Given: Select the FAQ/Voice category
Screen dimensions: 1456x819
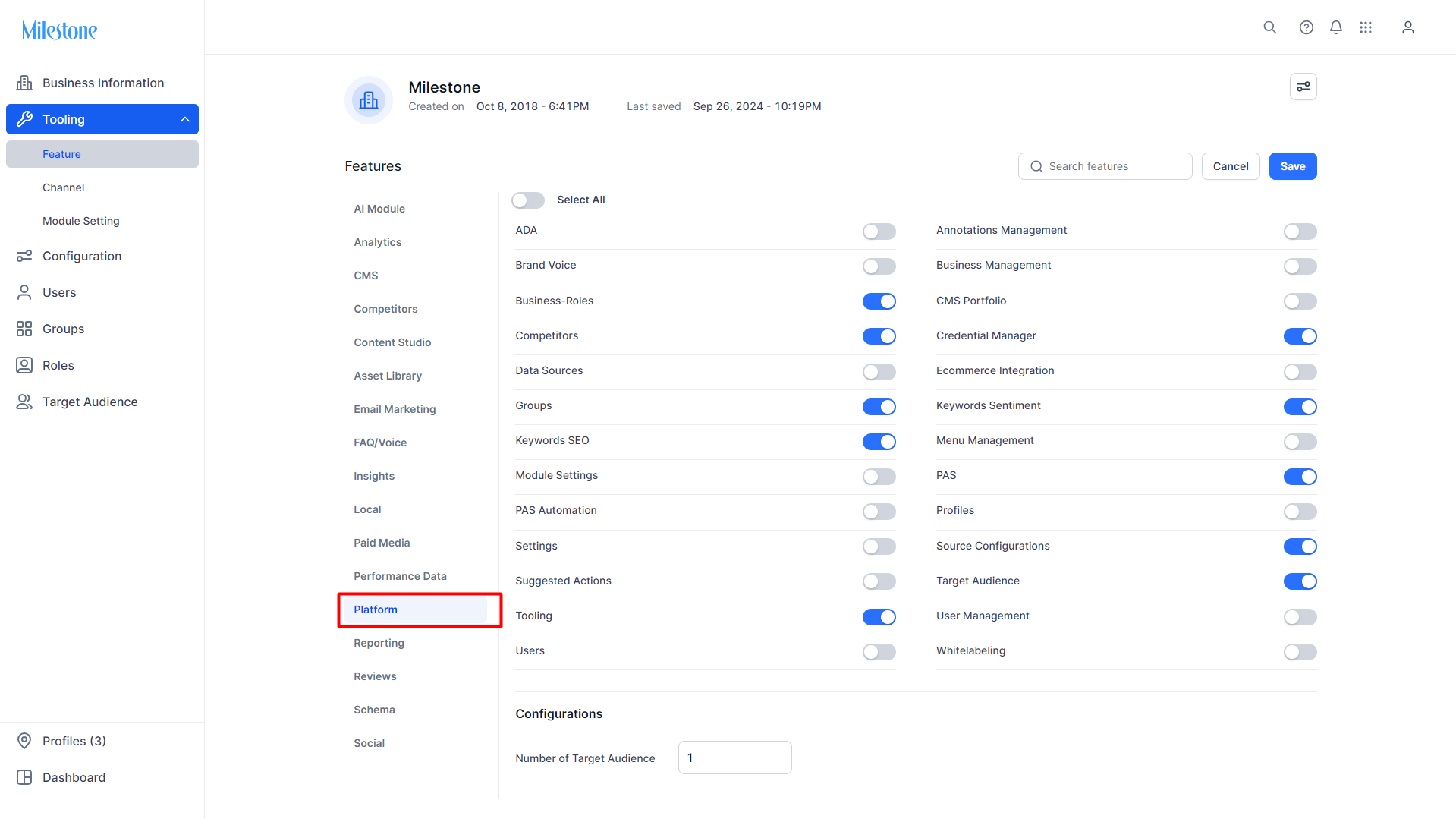Looking at the screenshot, I should tap(380, 443).
